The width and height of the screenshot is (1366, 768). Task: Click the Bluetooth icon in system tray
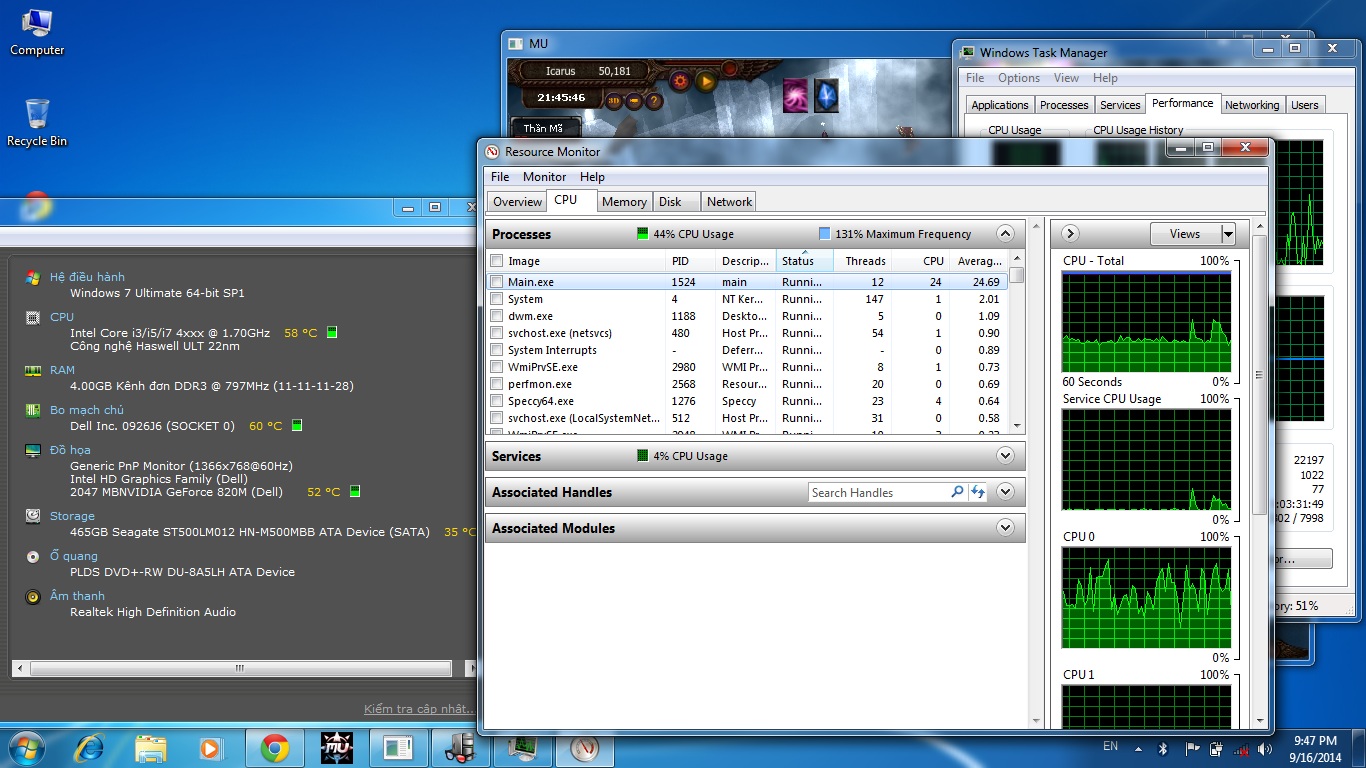pyautogui.click(x=1163, y=749)
